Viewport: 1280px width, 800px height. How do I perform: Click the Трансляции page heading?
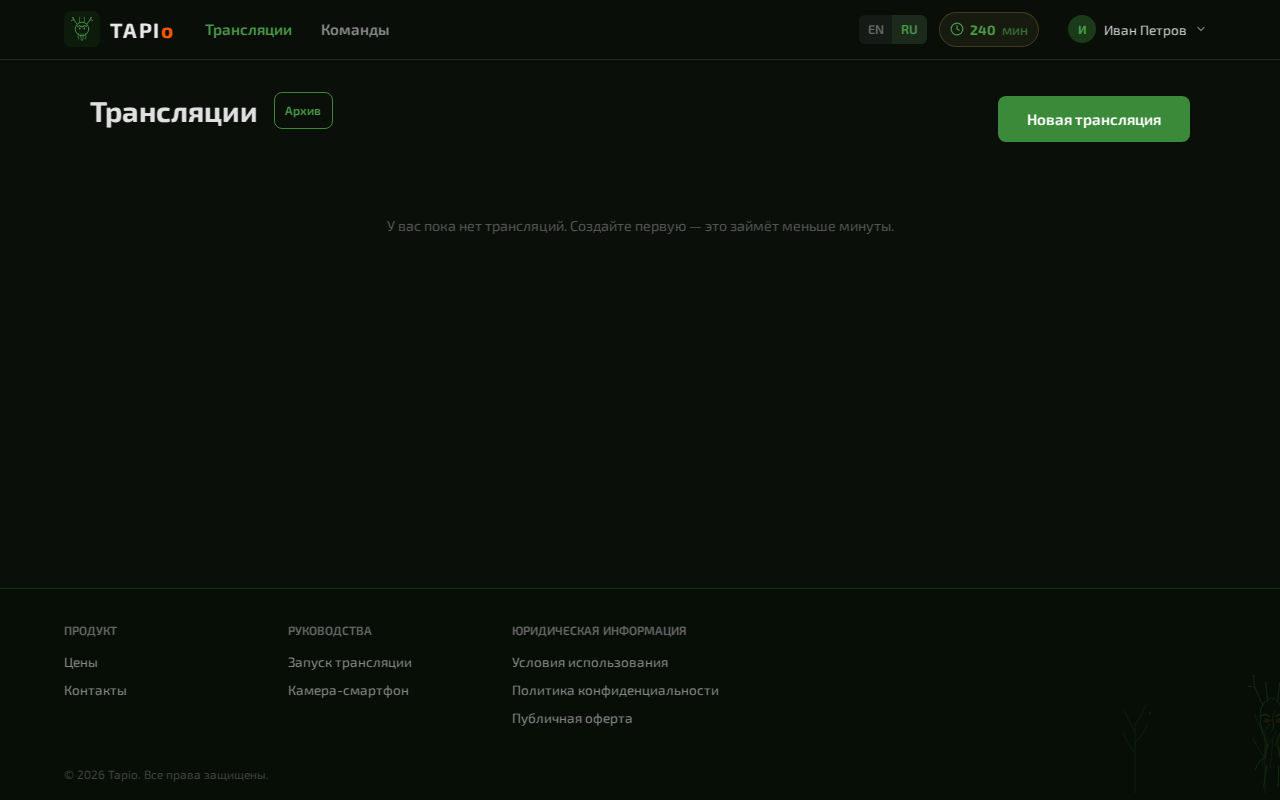174,112
